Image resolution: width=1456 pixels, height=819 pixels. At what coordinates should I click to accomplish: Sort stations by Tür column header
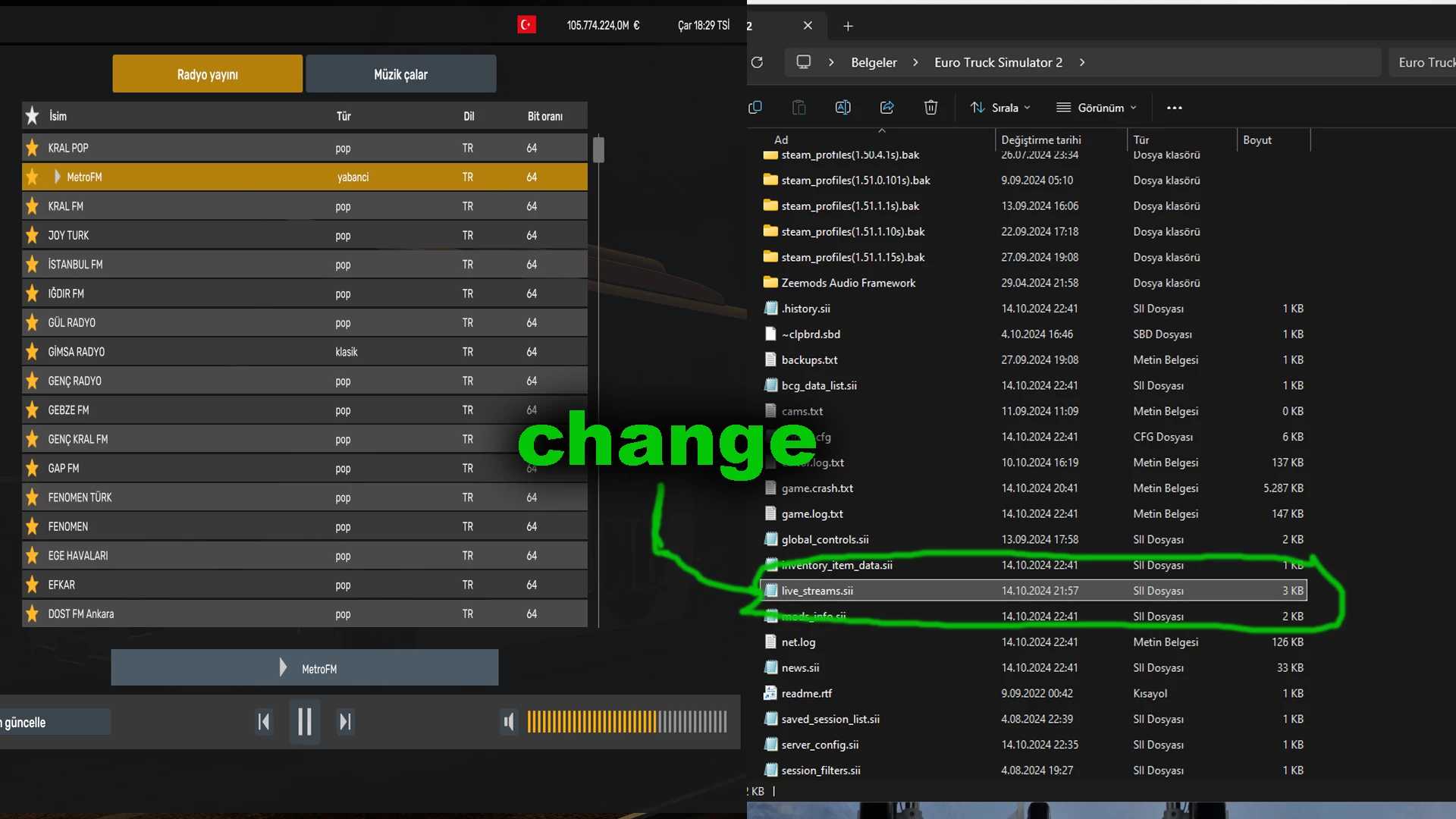[x=344, y=116]
